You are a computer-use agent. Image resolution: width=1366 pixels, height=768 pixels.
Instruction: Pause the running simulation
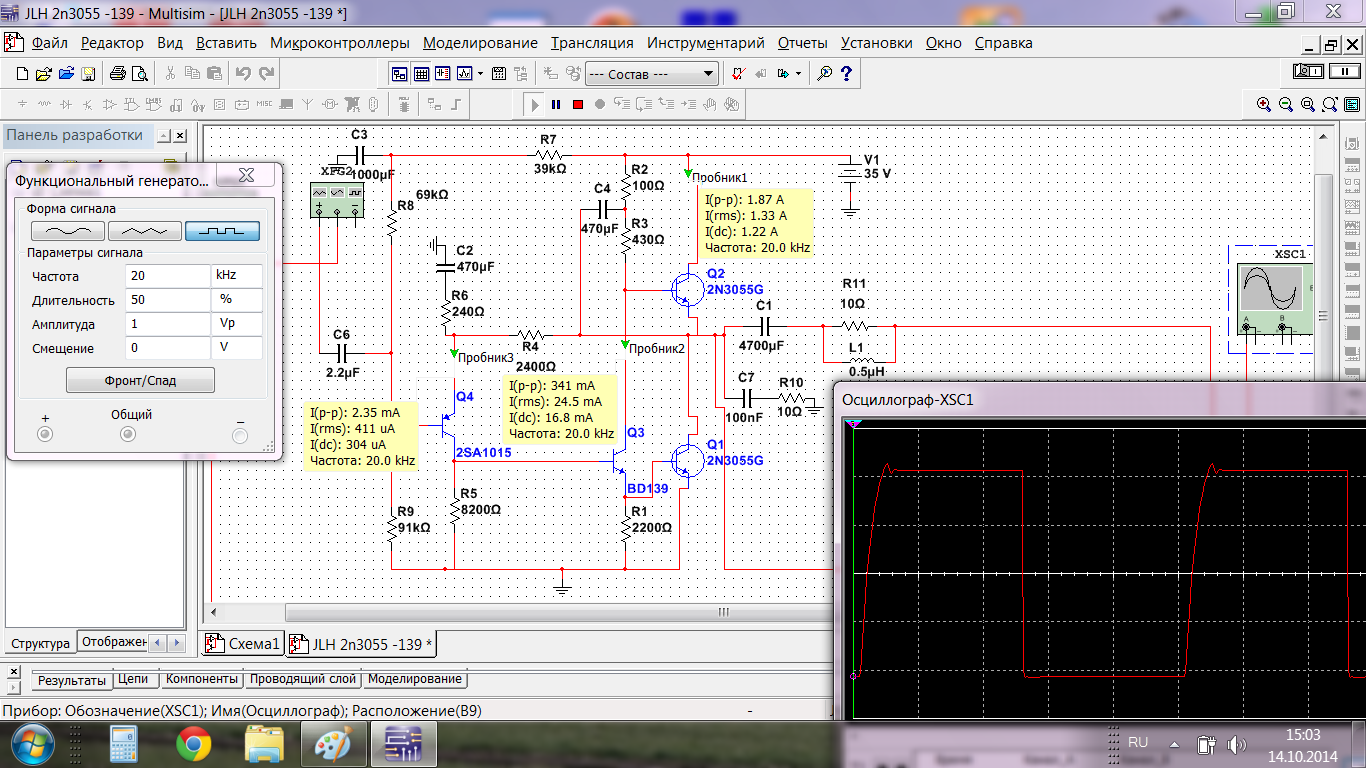pyautogui.click(x=556, y=104)
